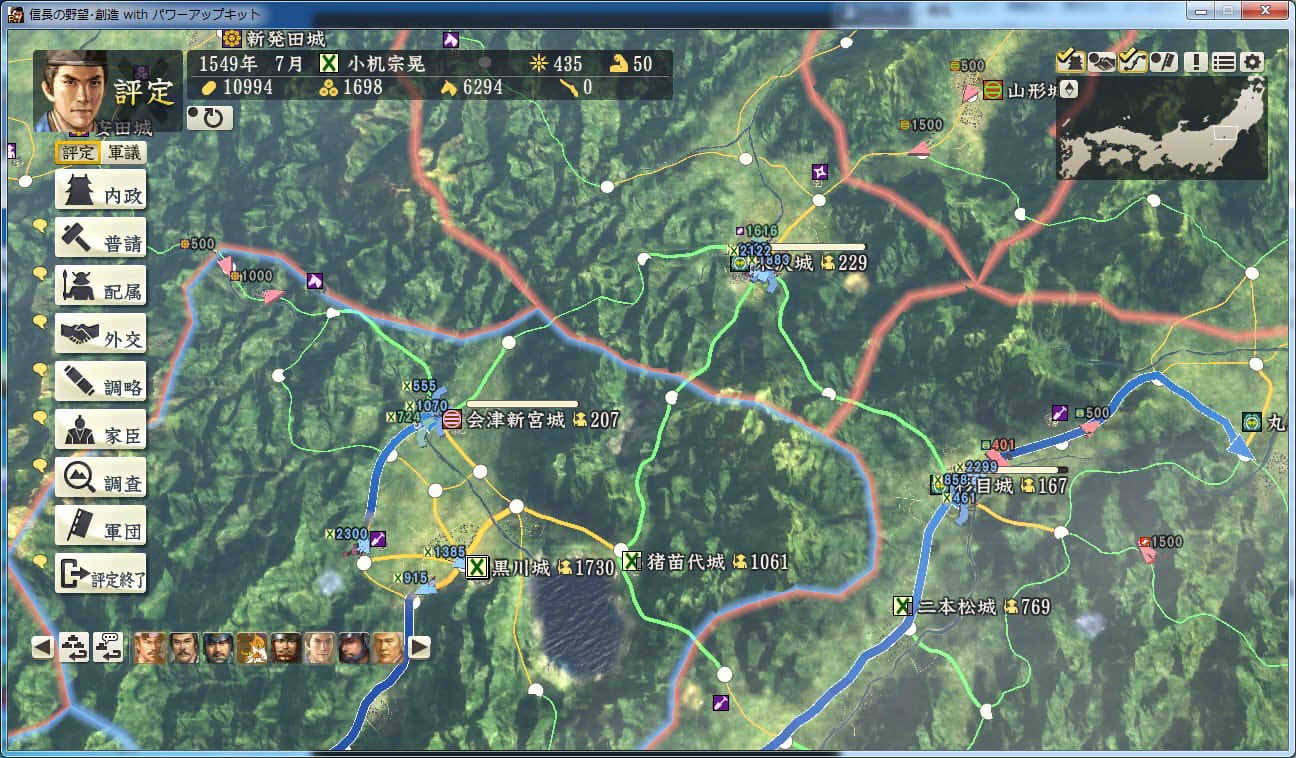Toggle the road route display filter
The image size is (1296, 758).
[x=1132, y=61]
